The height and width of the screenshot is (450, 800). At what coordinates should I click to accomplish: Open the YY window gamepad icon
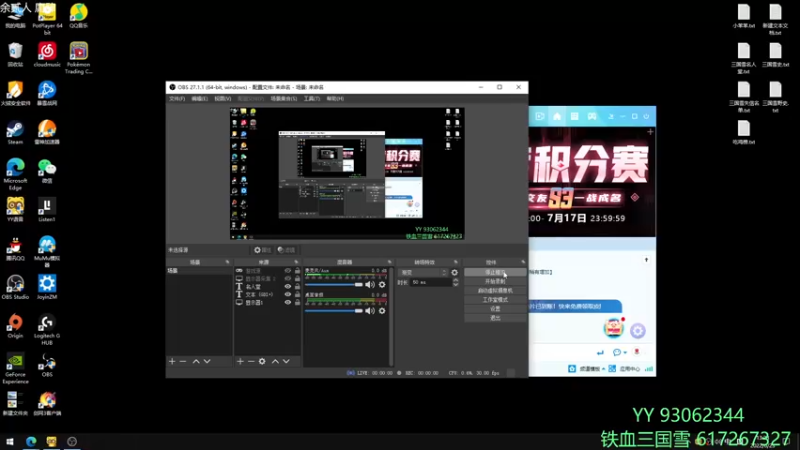pos(592,116)
